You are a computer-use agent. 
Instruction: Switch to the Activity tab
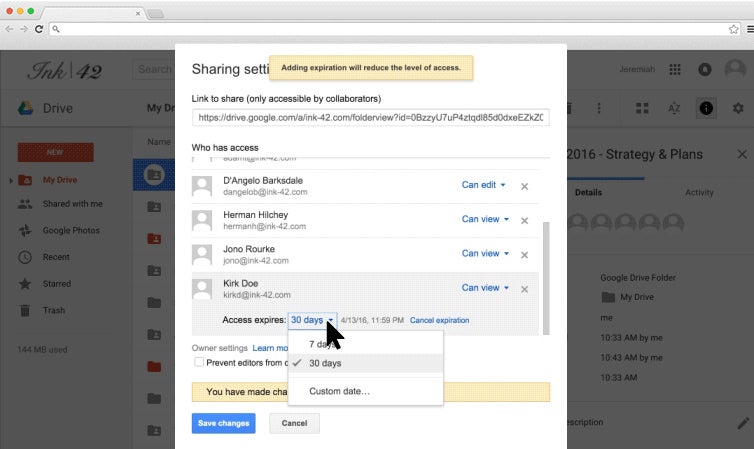coord(699,192)
